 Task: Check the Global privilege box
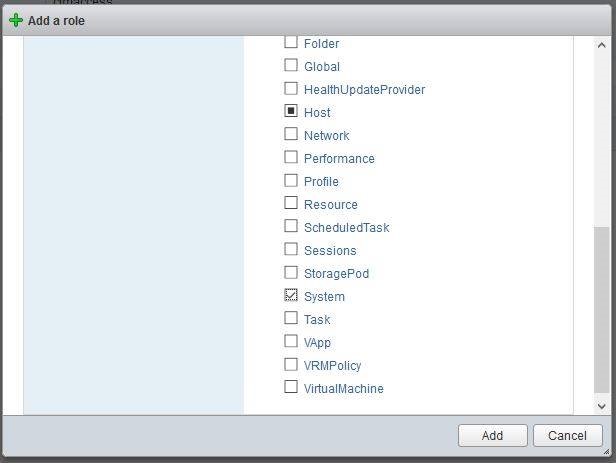click(291, 66)
